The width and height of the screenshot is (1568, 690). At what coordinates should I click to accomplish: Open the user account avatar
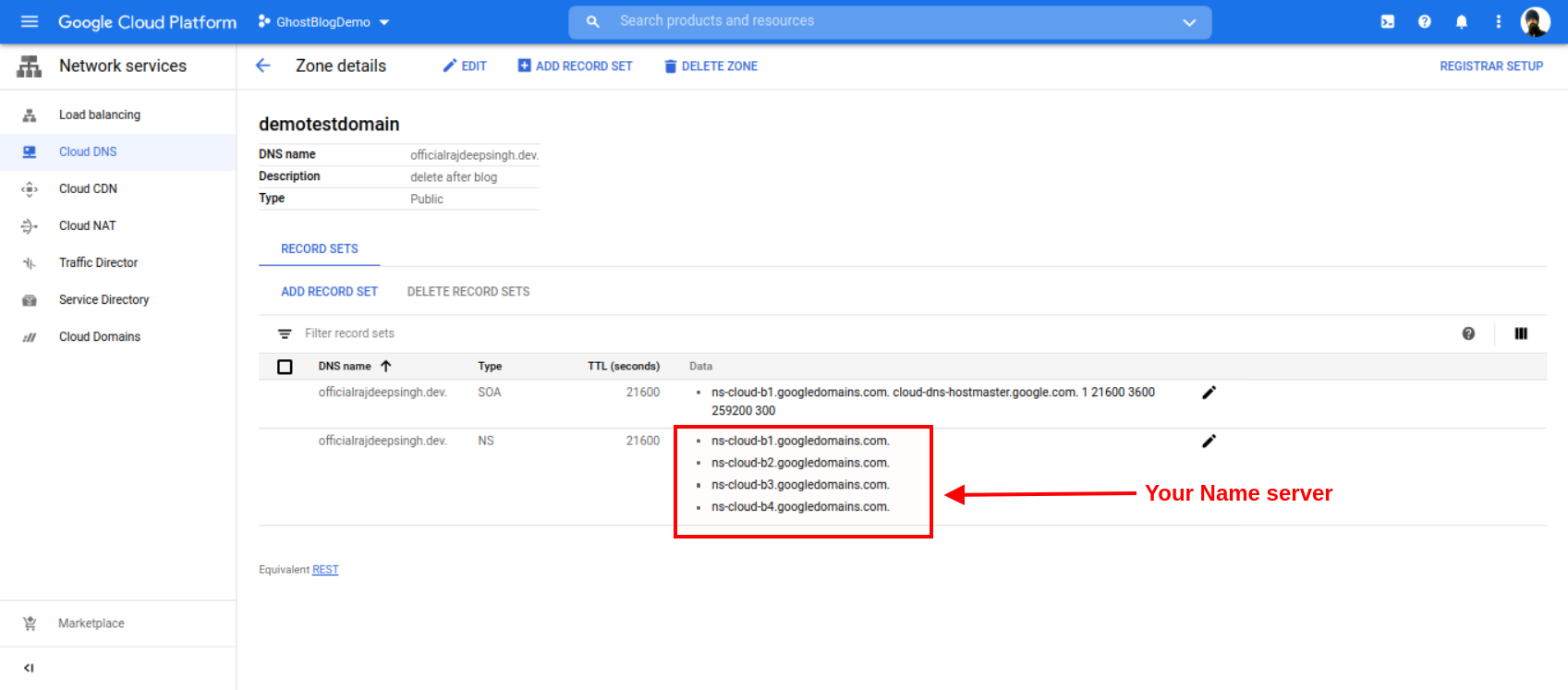(x=1536, y=21)
